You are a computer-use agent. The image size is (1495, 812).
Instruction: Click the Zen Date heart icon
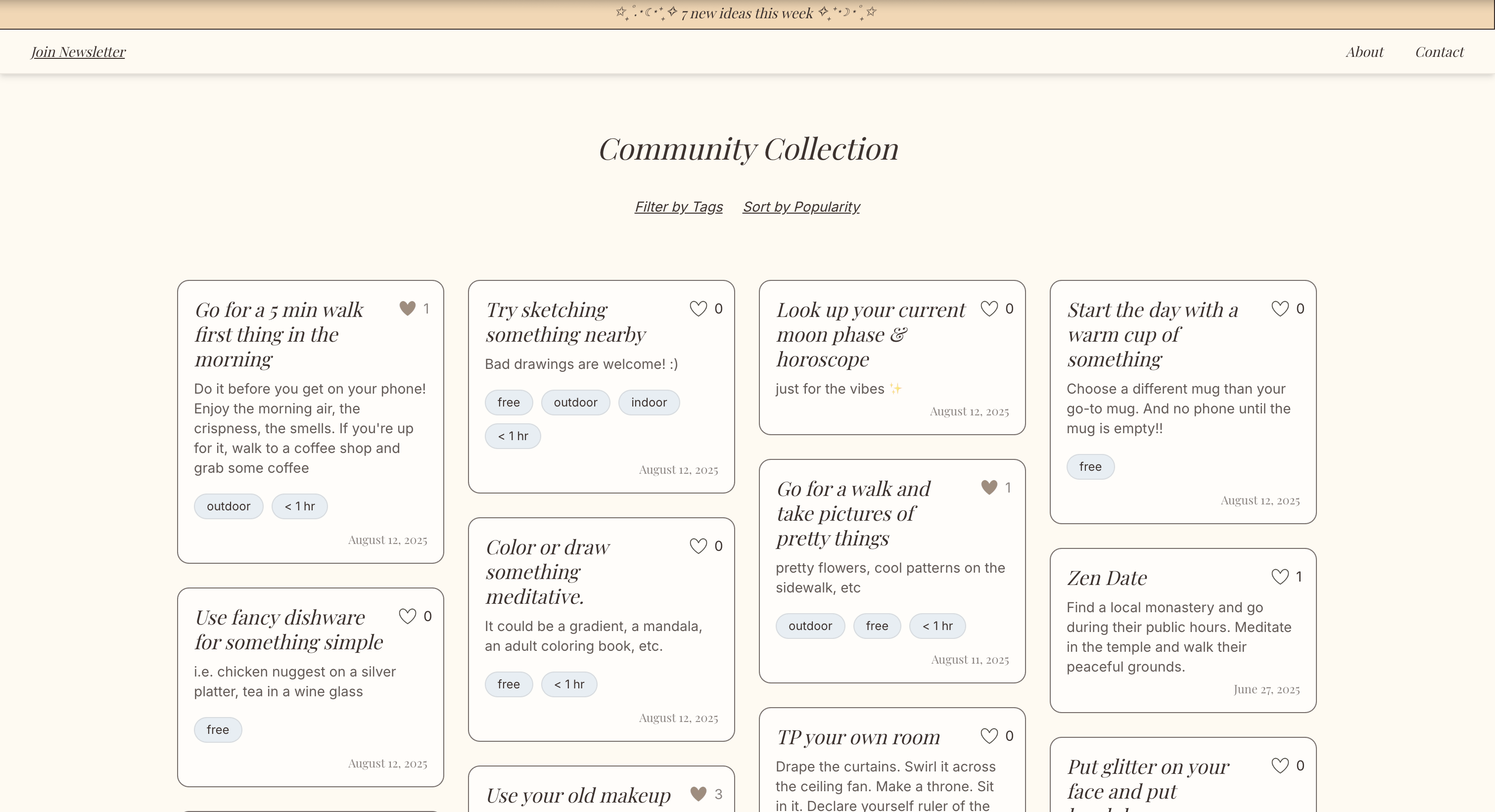pos(1280,577)
